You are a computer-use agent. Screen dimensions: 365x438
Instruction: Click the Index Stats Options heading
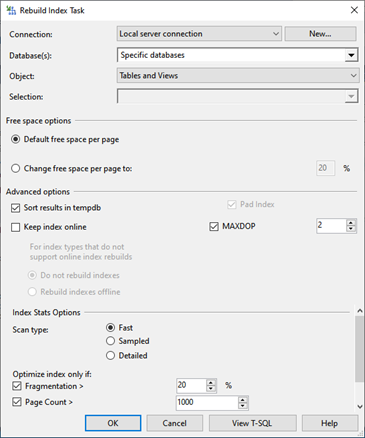click(46, 313)
